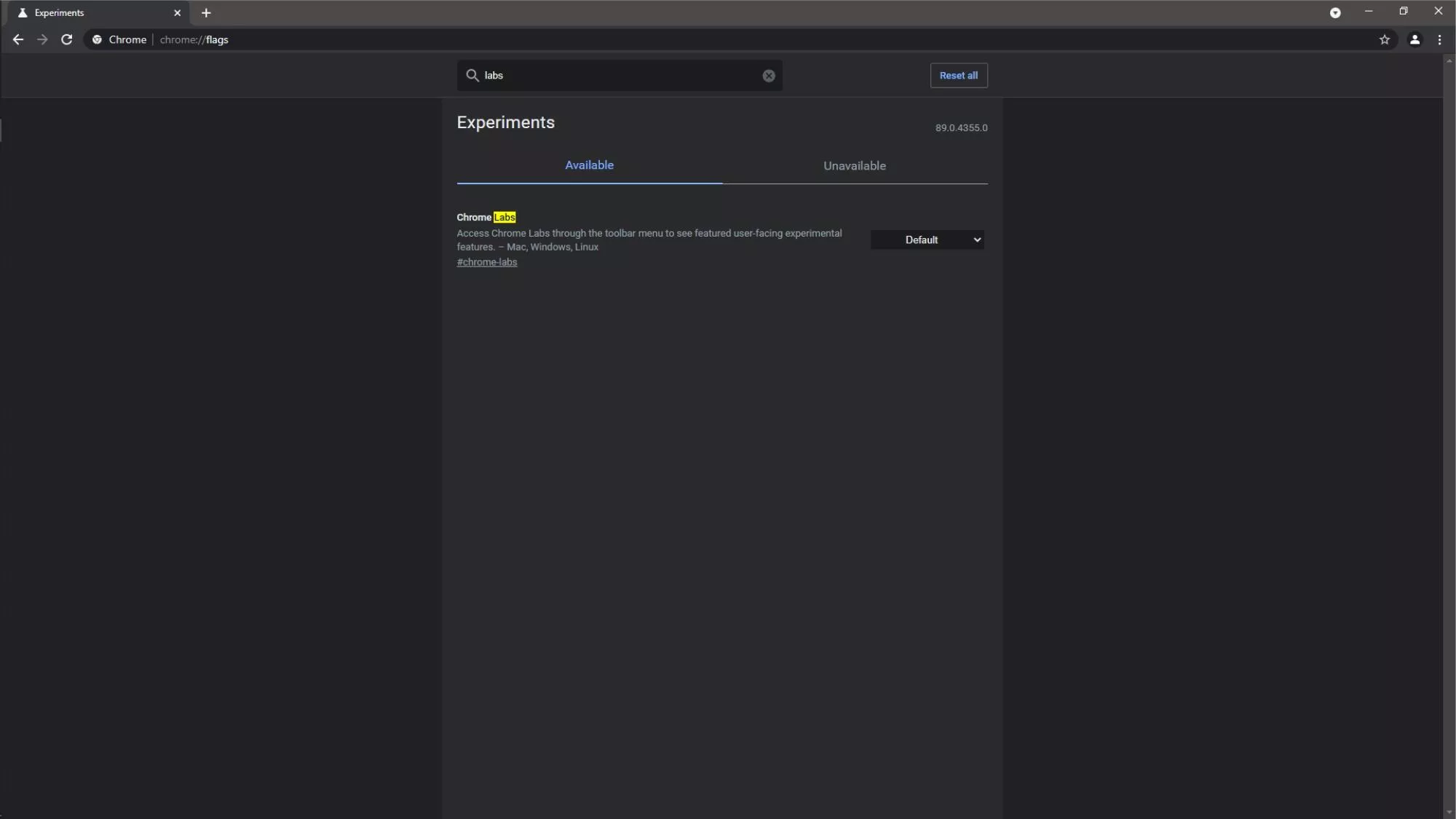Open the profile avatar menu
This screenshot has height=819, width=1456.
click(1415, 40)
